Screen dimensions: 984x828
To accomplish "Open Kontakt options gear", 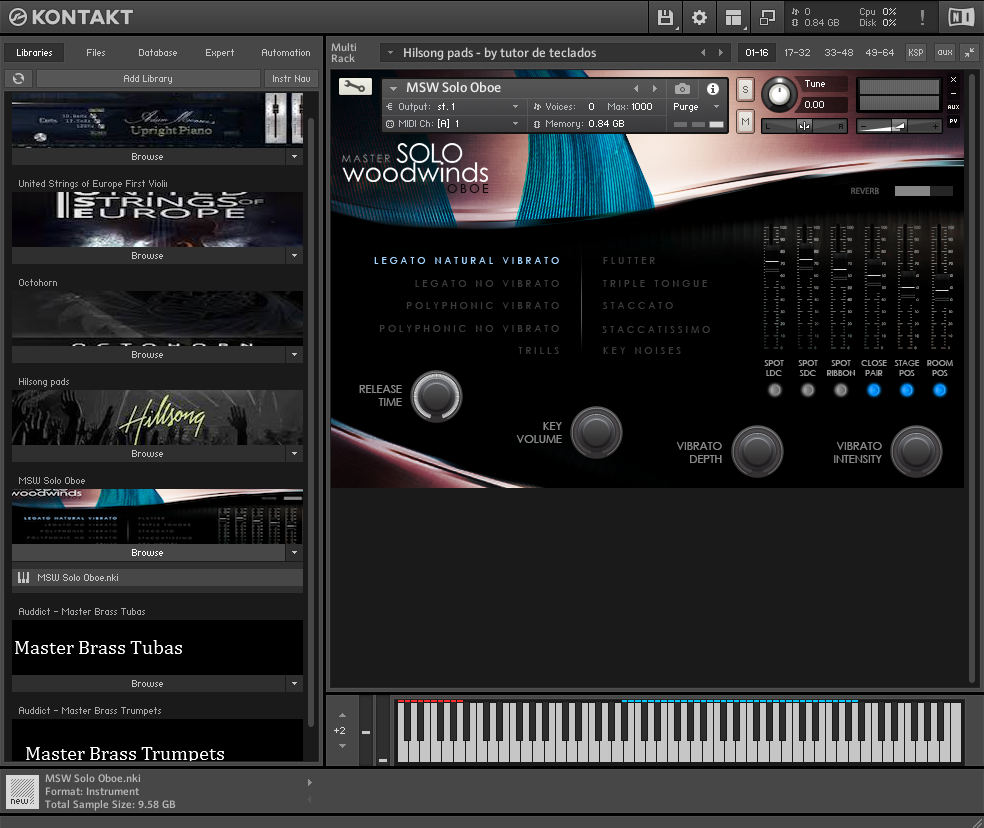I will (699, 17).
